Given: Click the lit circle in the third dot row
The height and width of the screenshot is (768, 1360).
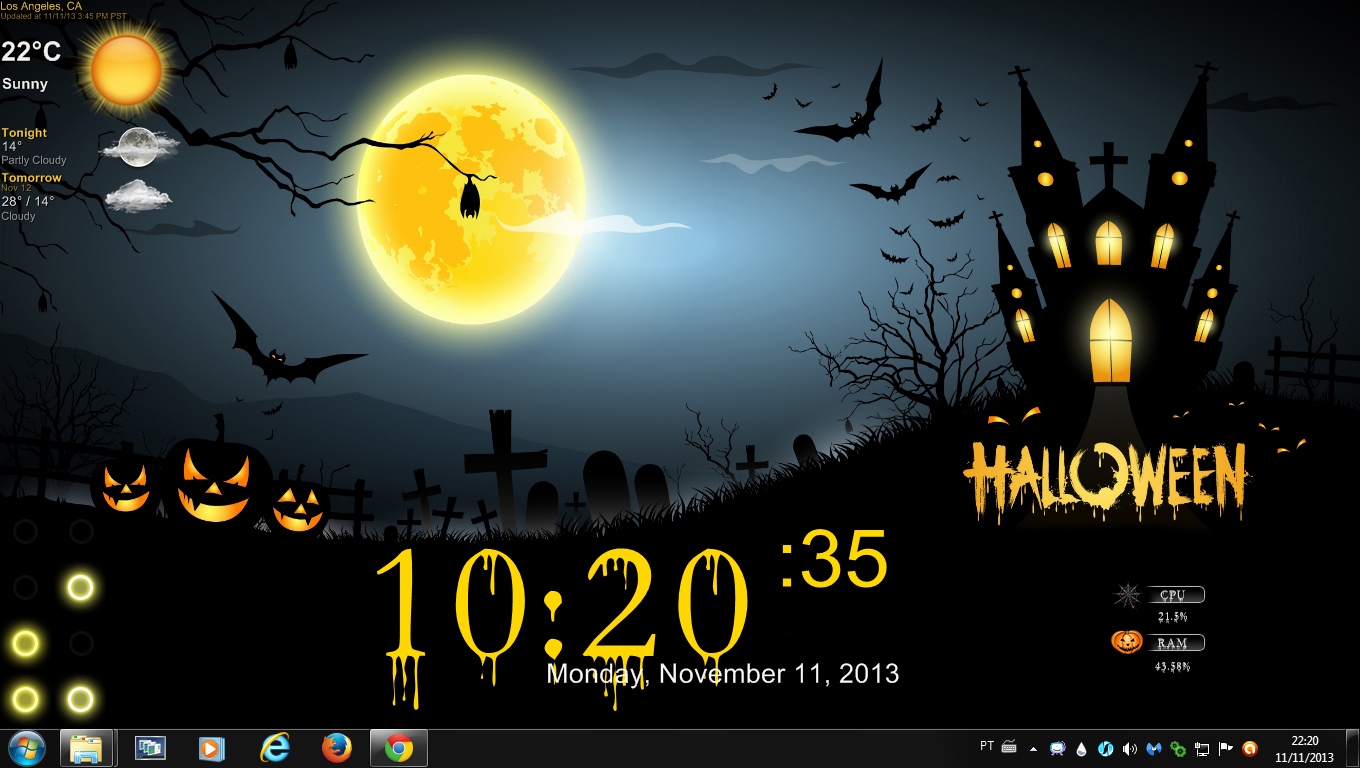Looking at the screenshot, I should tap(25, 643).
